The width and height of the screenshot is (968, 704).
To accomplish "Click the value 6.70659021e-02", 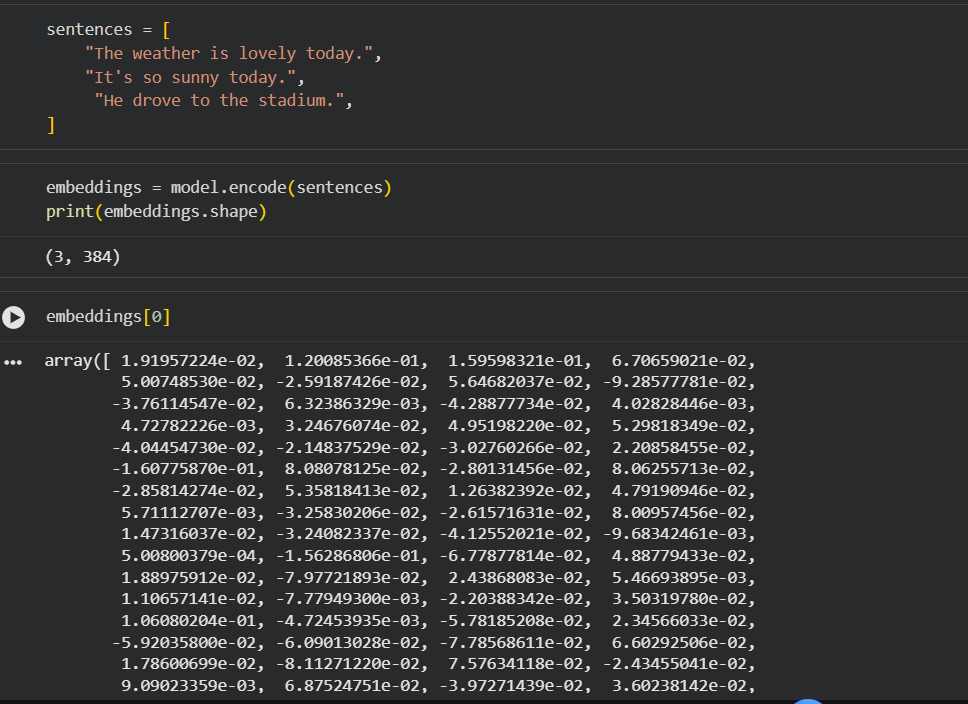I will coord(679,361).
